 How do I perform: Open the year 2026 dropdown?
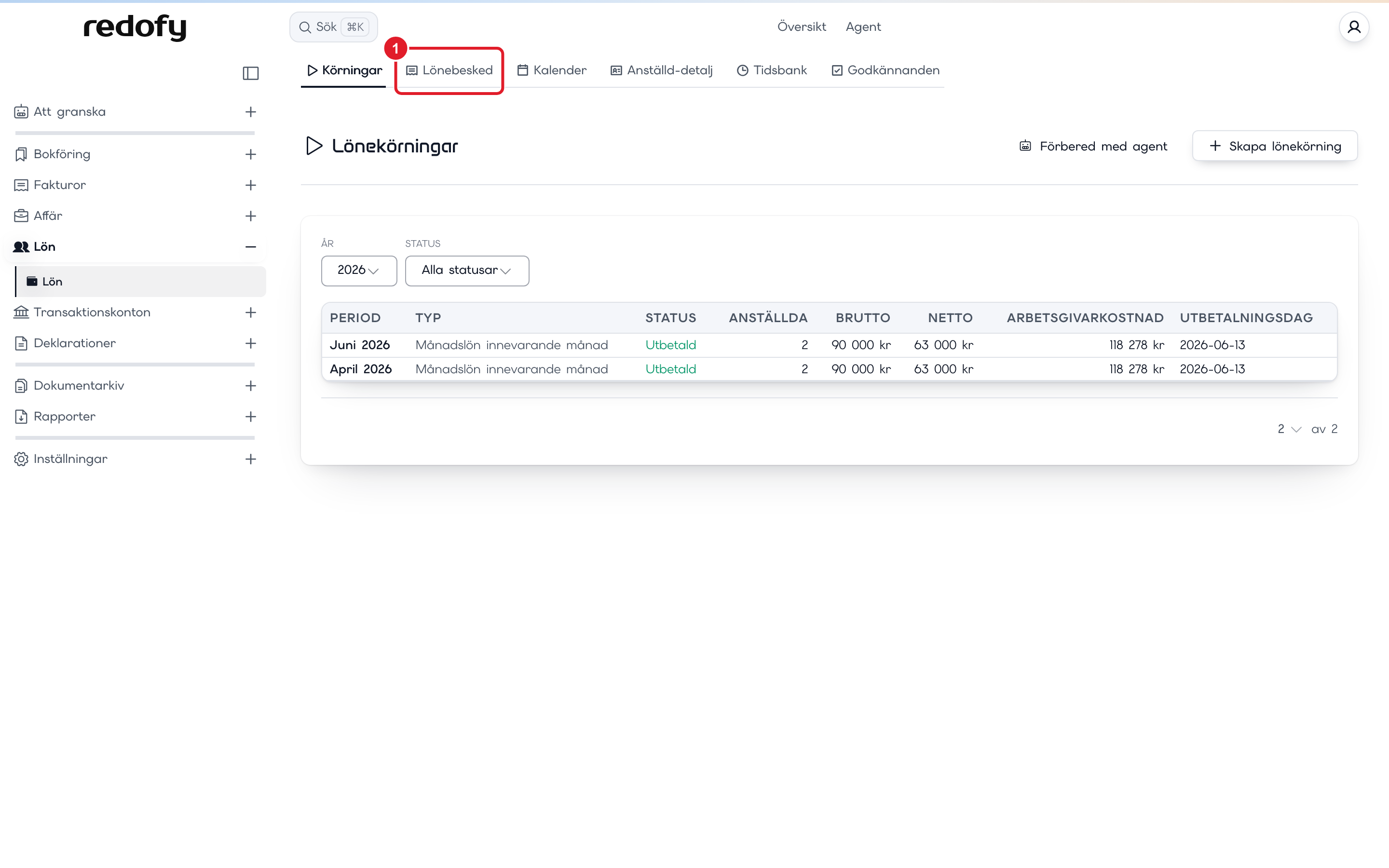pos(359,271)
